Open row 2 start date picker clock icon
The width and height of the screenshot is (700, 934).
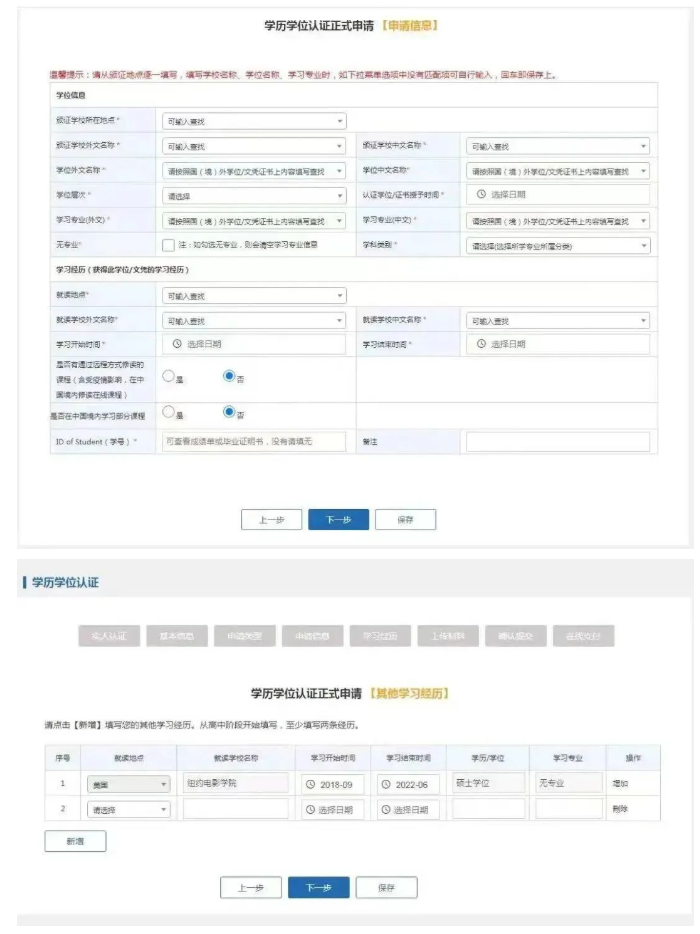click(310, 810)
